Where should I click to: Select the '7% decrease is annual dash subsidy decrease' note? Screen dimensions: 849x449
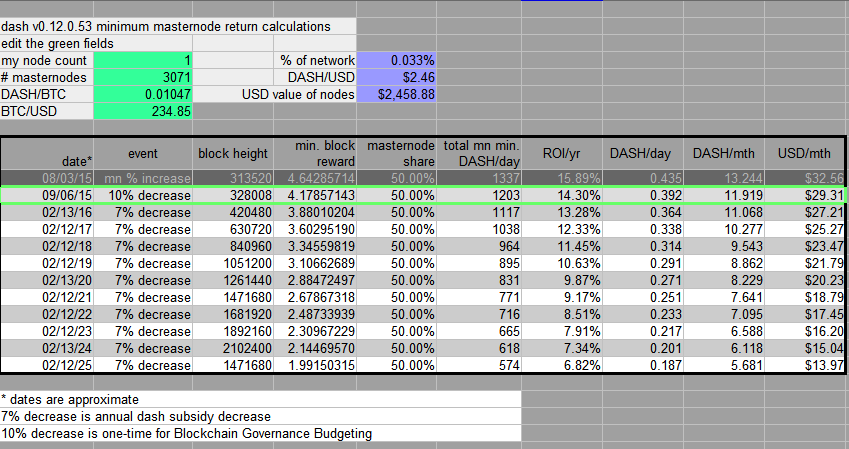click(260, 416)
